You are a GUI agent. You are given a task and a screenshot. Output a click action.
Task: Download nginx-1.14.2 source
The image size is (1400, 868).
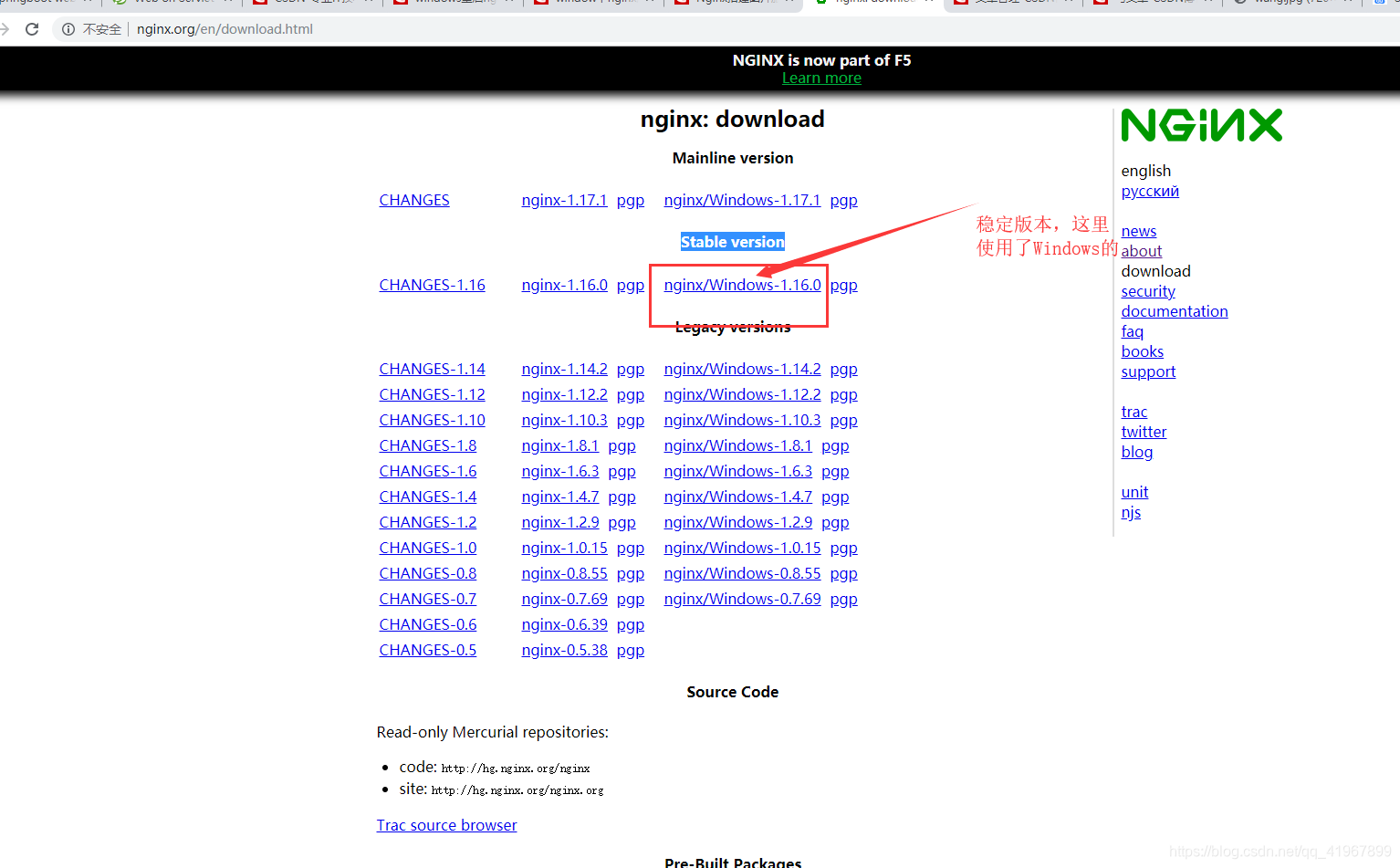[x=564, y=369]
